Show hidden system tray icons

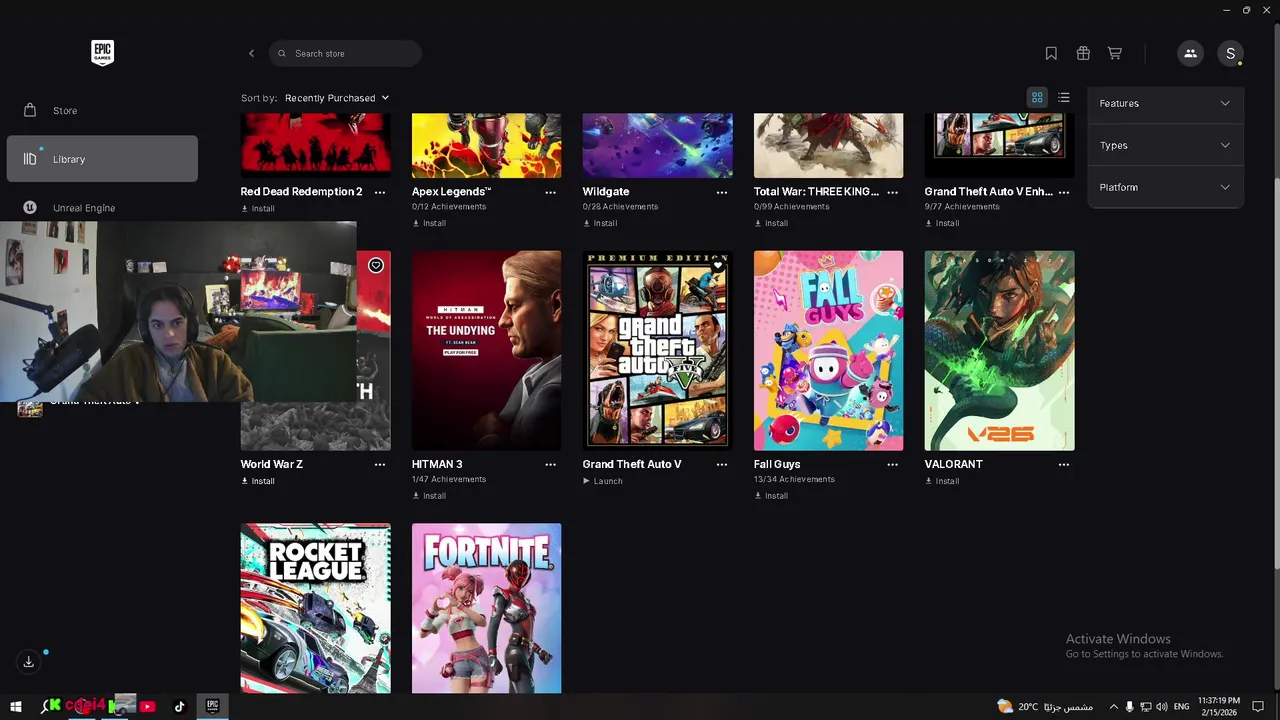1113,707
